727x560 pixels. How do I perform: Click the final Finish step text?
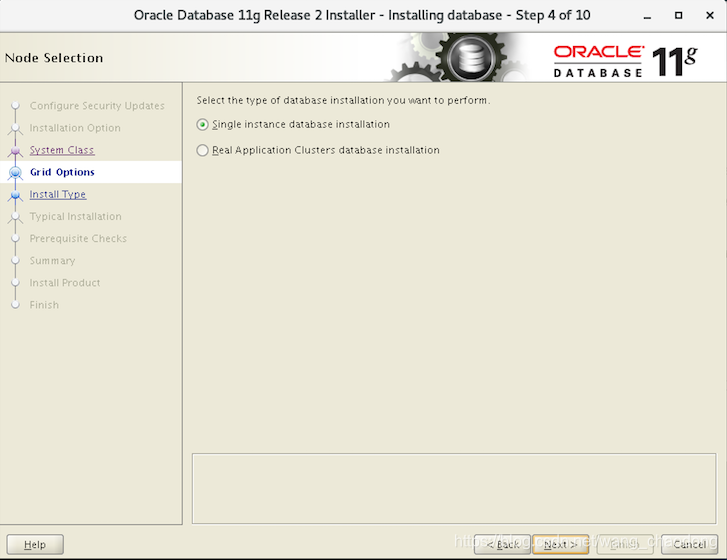tap(44, 305)
